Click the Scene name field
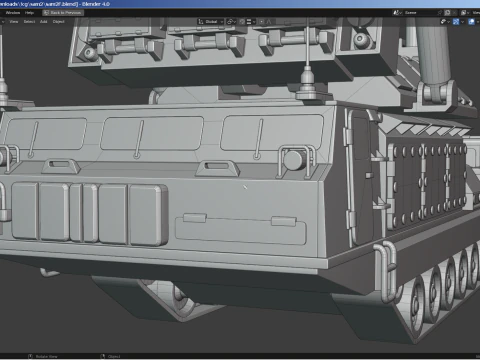 pyautogui.click(x=420, y=13)
